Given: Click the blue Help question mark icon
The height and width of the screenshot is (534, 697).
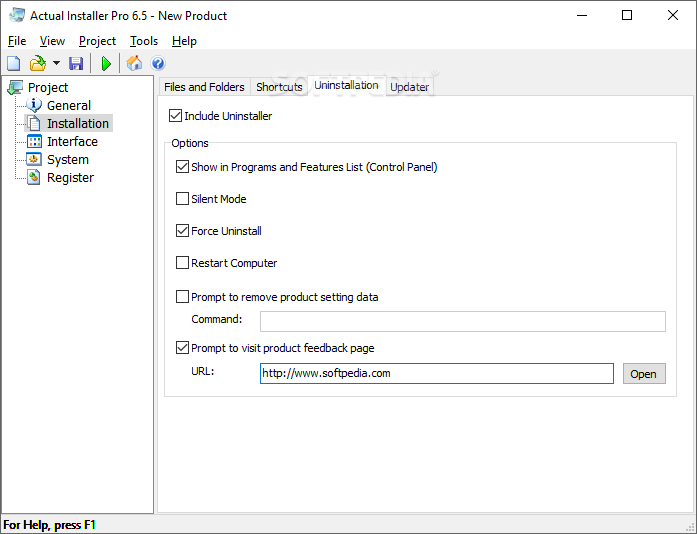Looking at the screenshot, I should coord(158,64).
